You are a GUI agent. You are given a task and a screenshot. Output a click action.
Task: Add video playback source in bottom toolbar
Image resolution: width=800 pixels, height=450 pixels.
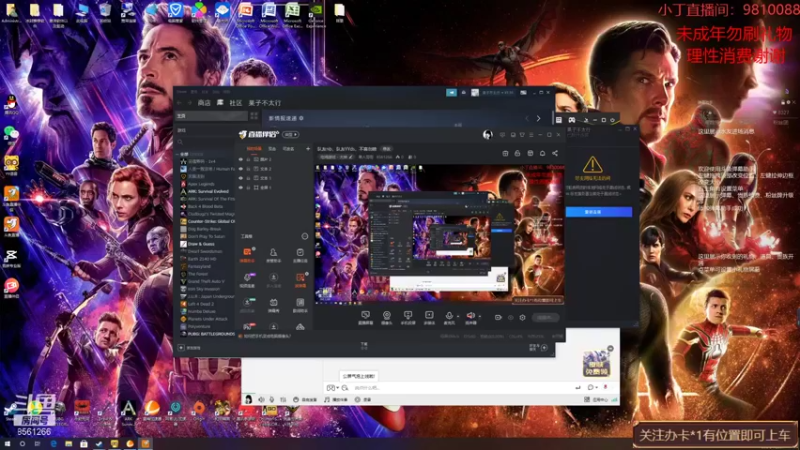[x=429, y=317]
